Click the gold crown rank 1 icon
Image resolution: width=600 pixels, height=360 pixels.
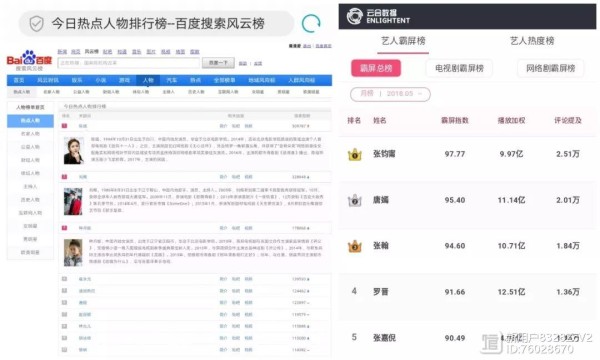tap(354, 154)
